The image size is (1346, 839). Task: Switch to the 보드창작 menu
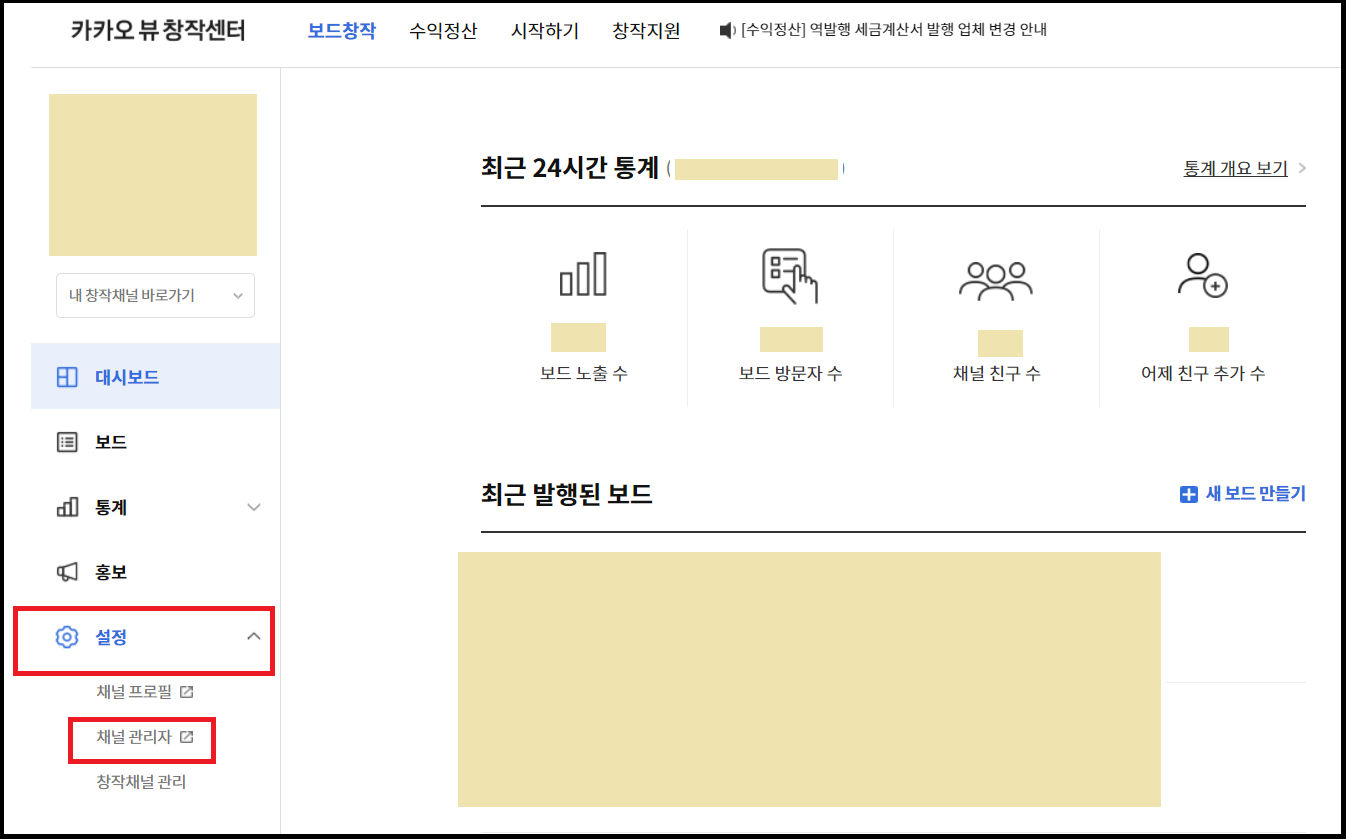click(341, 30)
